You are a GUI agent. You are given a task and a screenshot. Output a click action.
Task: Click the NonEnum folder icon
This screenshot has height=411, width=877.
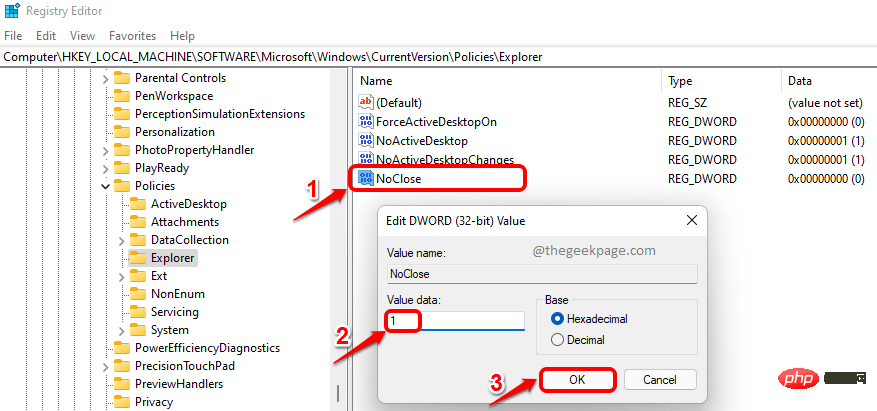(138, 294)
